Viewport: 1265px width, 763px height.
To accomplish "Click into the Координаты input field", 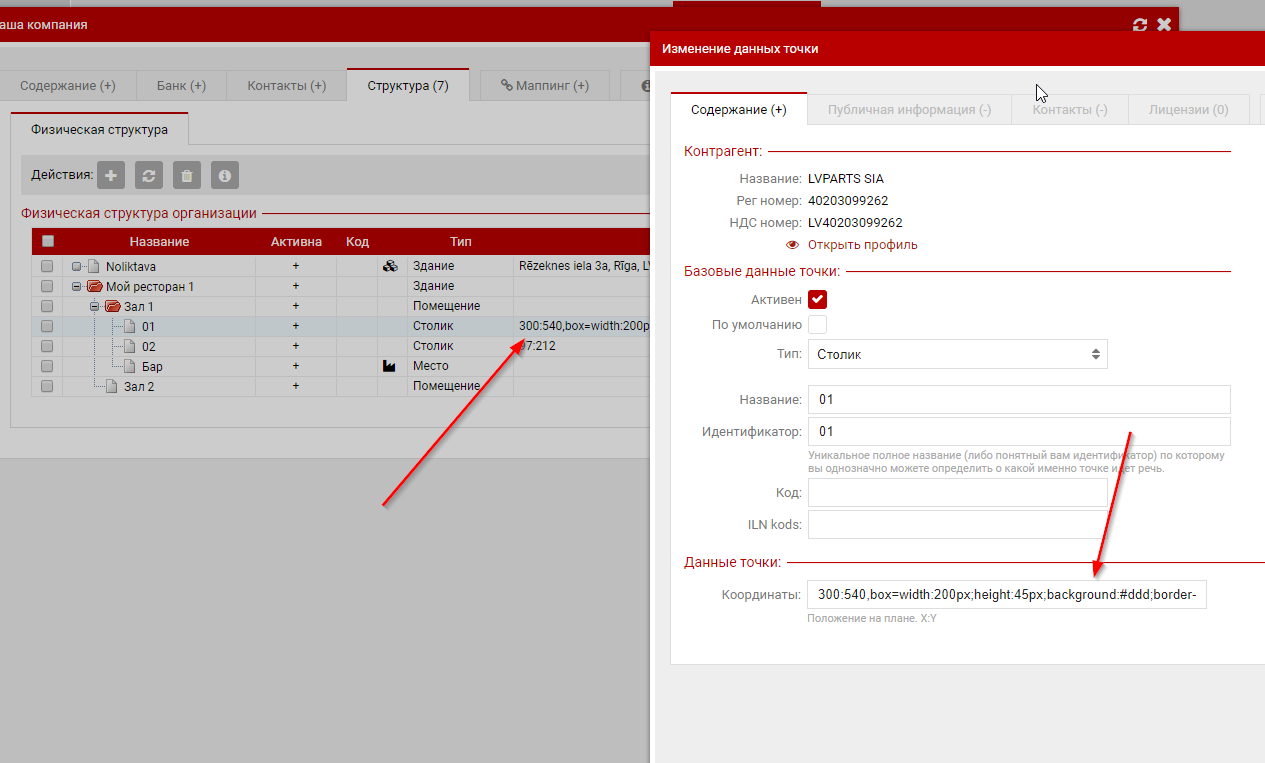I will coord(1007,595).
